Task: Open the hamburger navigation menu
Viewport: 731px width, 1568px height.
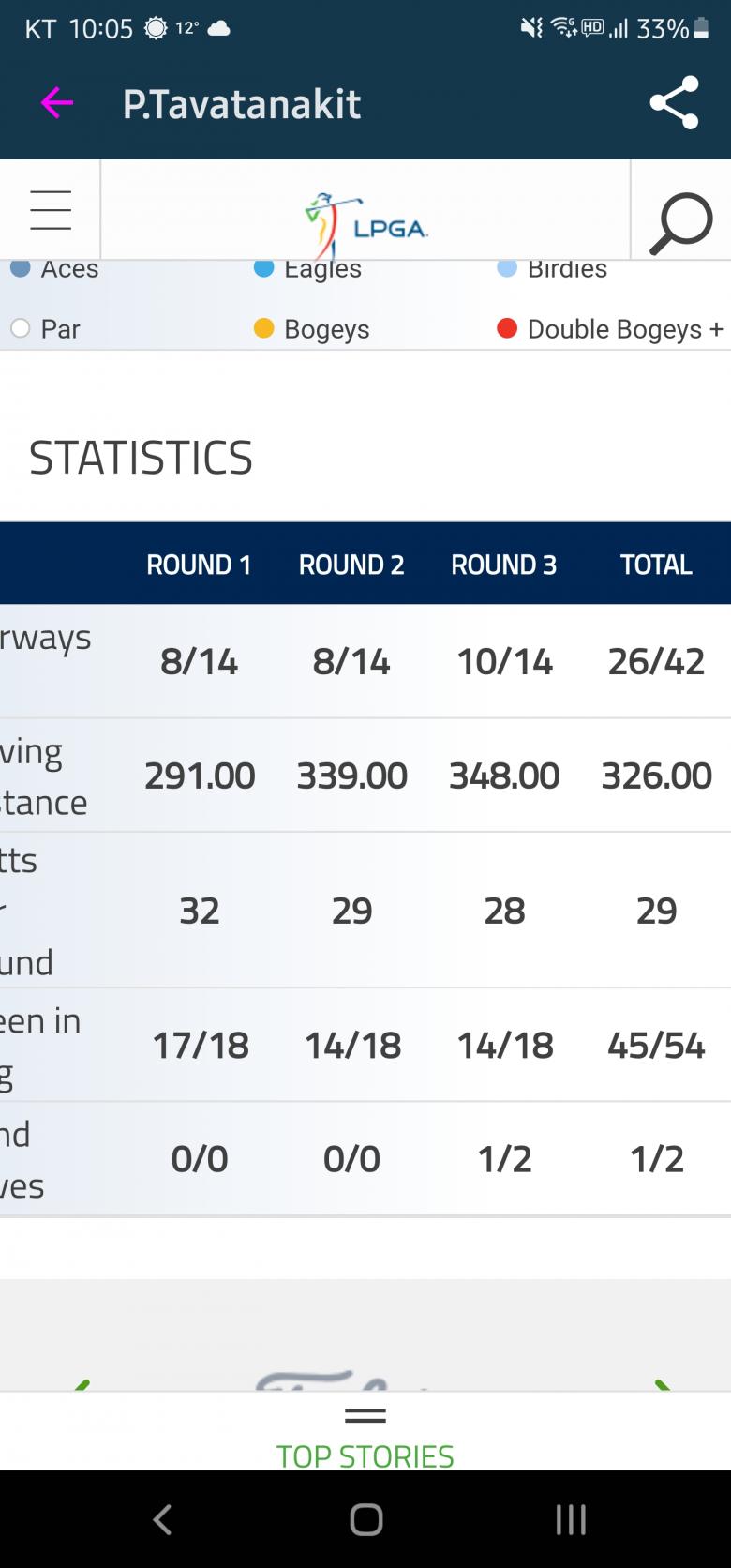Action: 51,209
